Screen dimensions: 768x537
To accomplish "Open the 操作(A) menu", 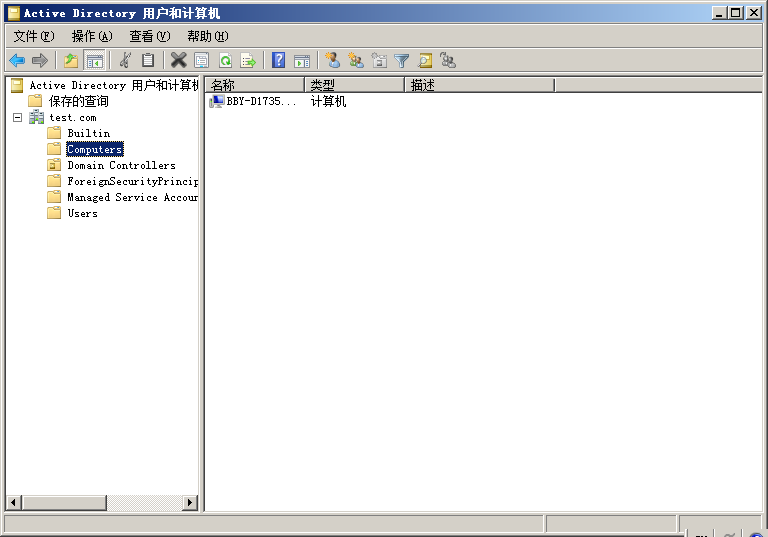I will point(92,36).
